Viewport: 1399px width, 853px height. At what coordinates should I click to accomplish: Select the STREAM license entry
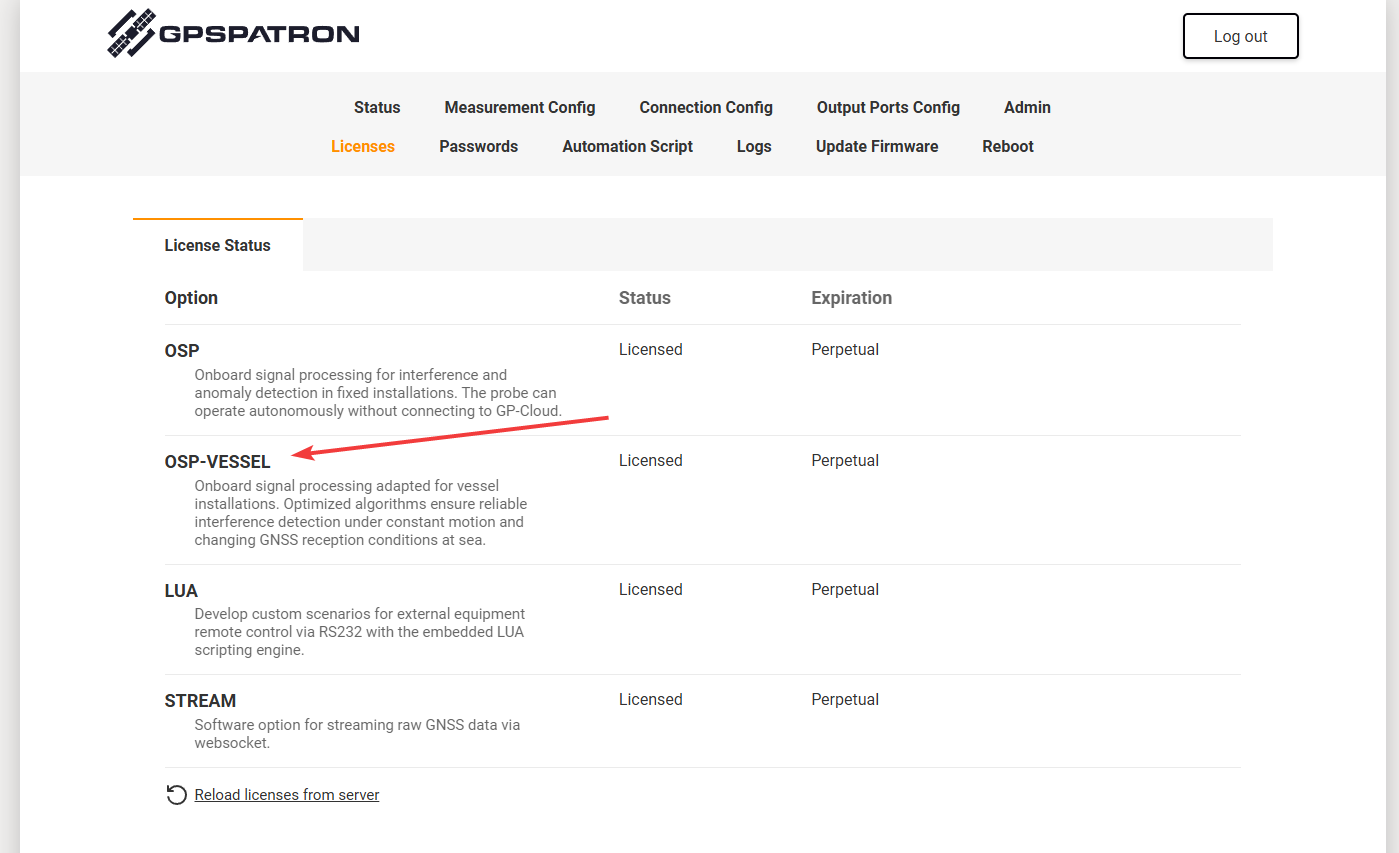(200, 700)
